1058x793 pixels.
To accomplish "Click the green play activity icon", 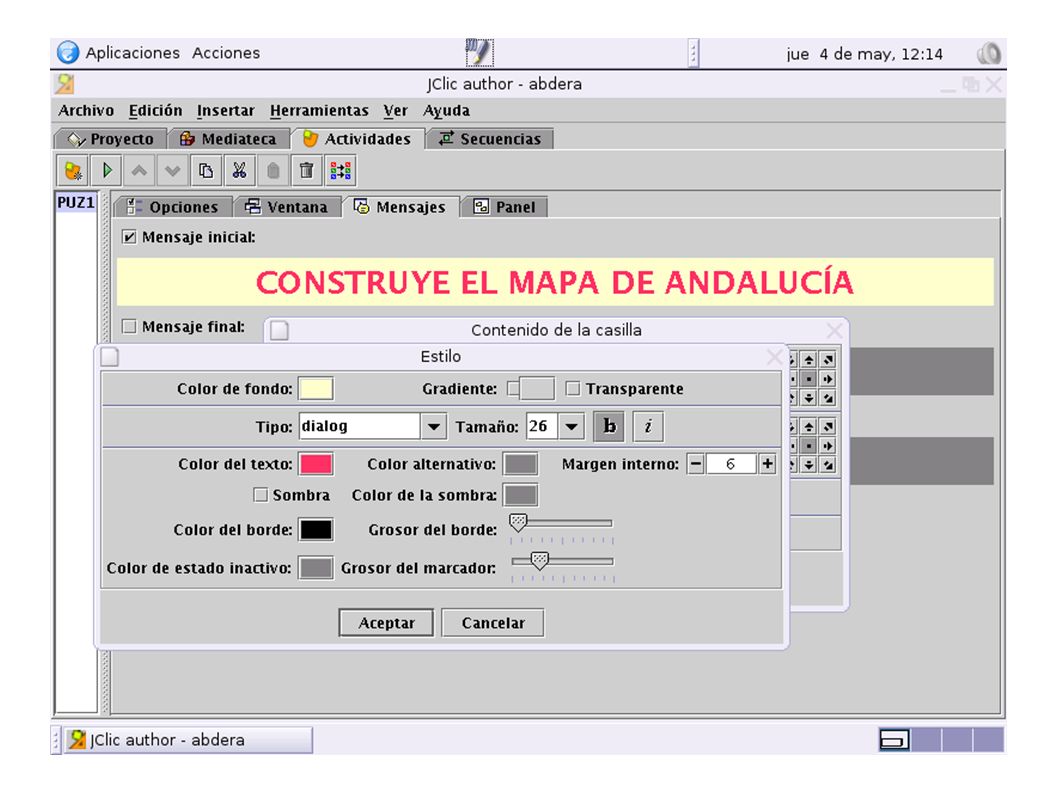I will tap(107, 171).
